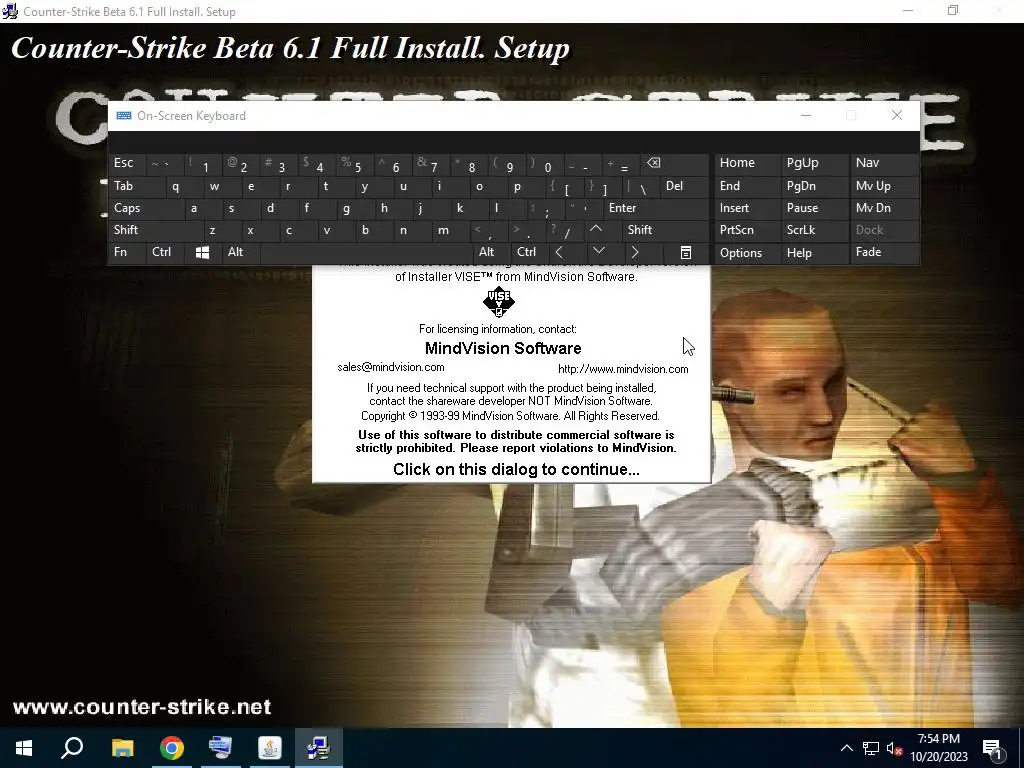
Task: Click the backspace key on the On-Screen Keyboard
Action: click(x=675, y=164)
